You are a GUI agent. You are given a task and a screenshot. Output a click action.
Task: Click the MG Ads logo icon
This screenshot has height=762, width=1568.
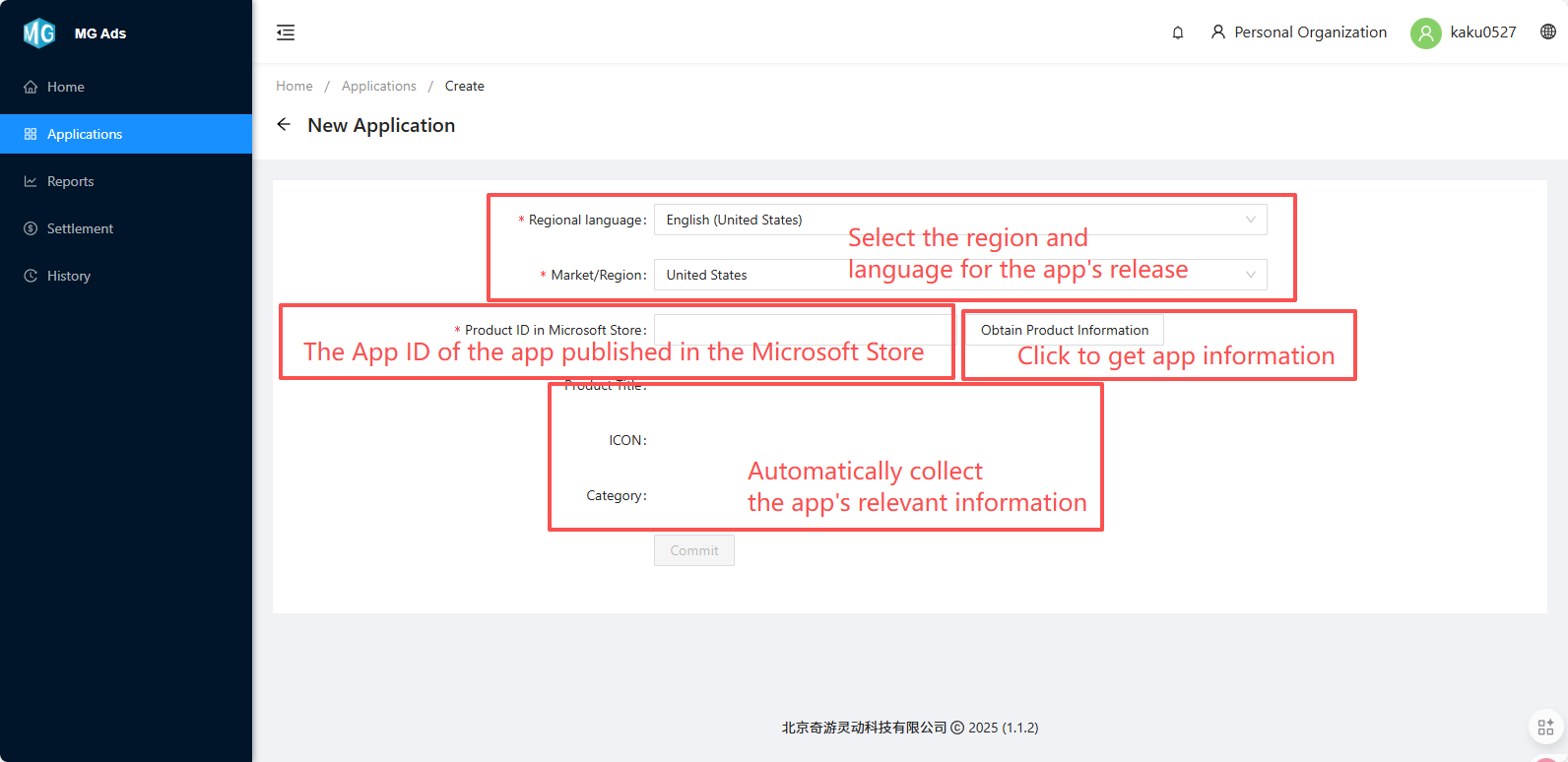(x=39, y=33)
